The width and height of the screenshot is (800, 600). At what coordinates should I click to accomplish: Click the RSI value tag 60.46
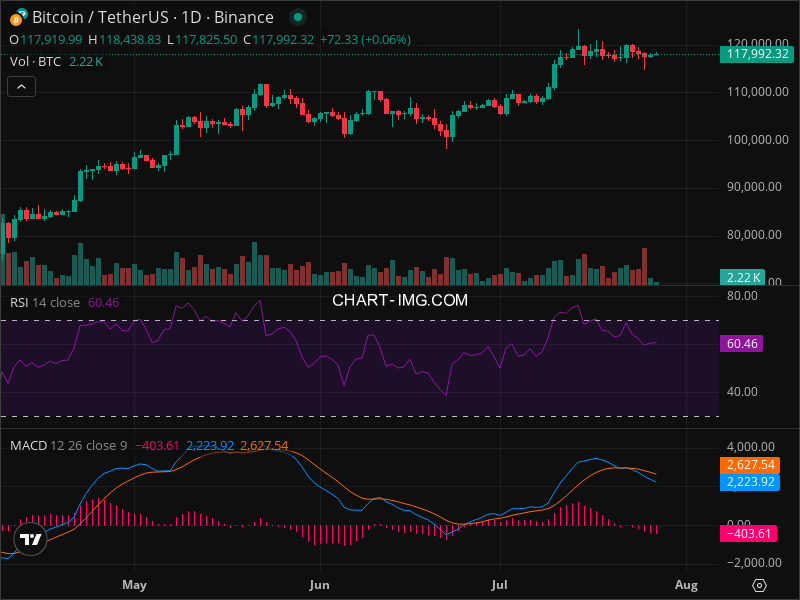tap(741, 343)
